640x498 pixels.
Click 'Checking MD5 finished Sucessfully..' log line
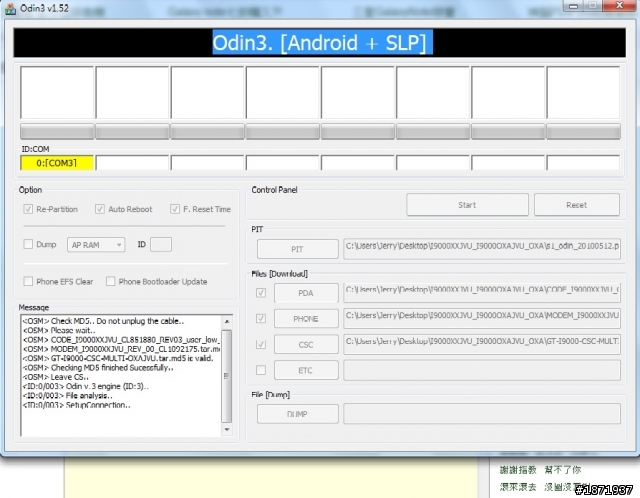[98, 368]
